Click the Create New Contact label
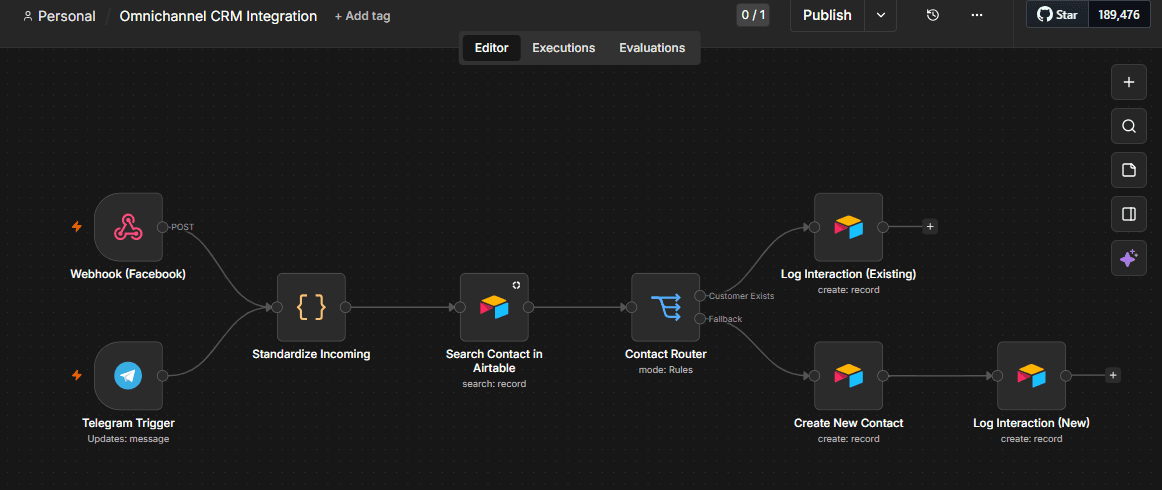The width and height of the screenshot is (1162, 490). click(849, 423)
